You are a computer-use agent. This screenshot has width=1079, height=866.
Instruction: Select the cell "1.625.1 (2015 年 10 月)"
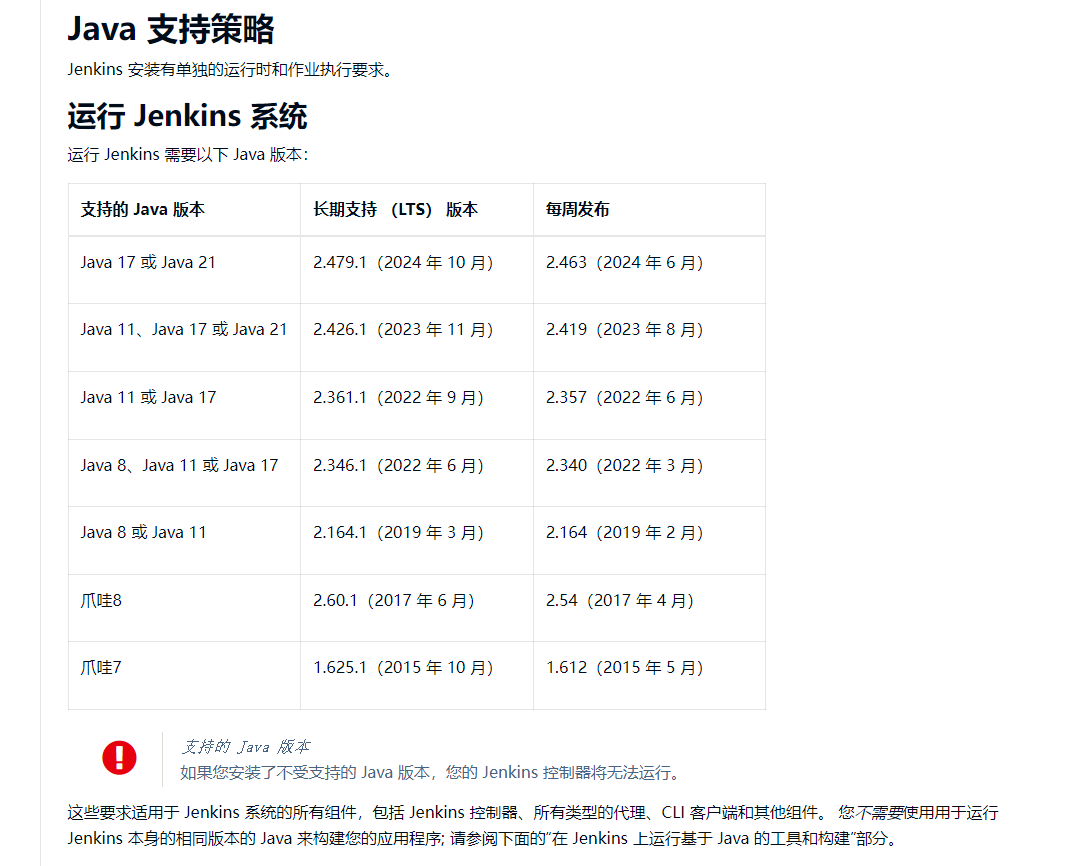(x=417, y=675)
